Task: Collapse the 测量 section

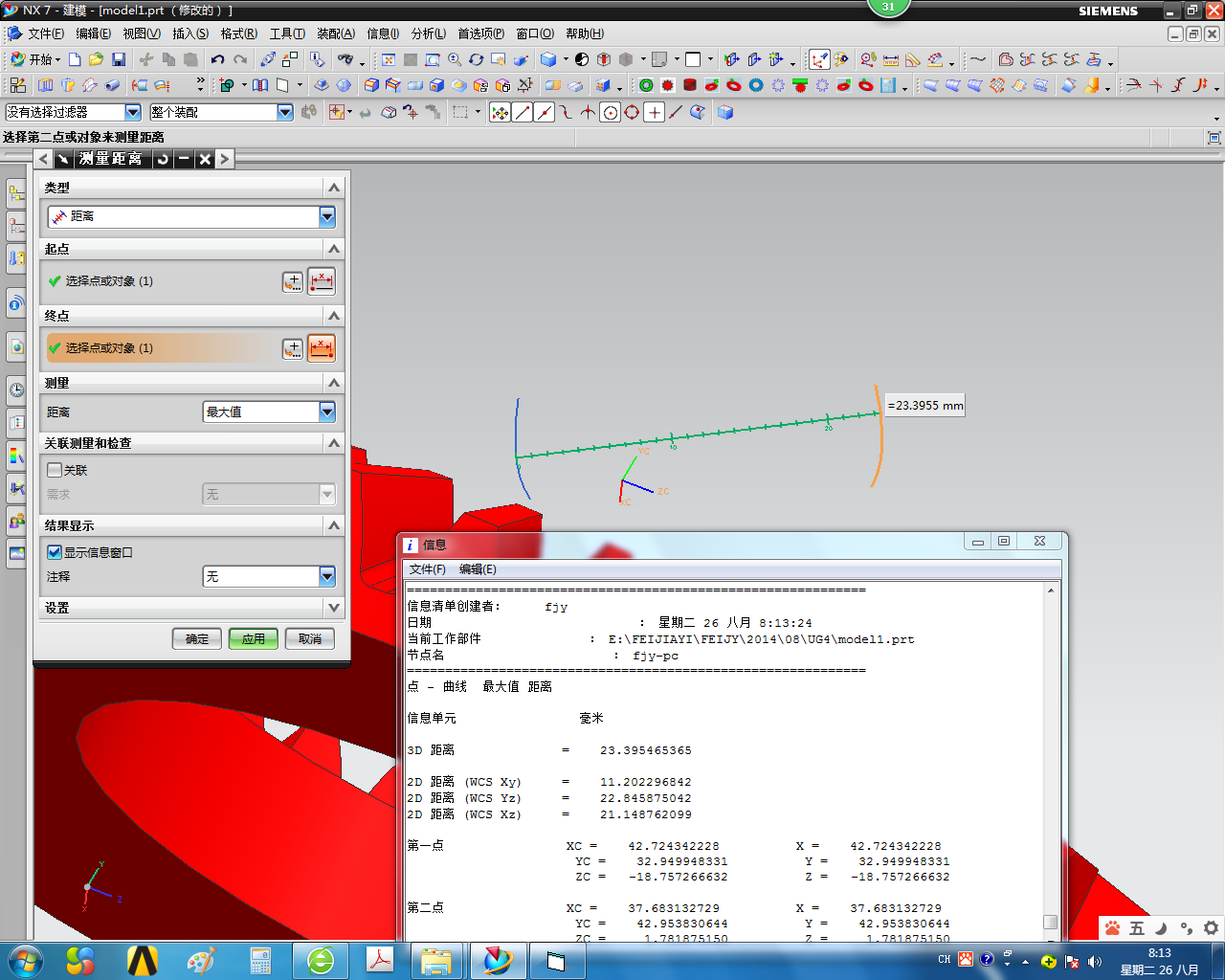Action: point(333,383)
